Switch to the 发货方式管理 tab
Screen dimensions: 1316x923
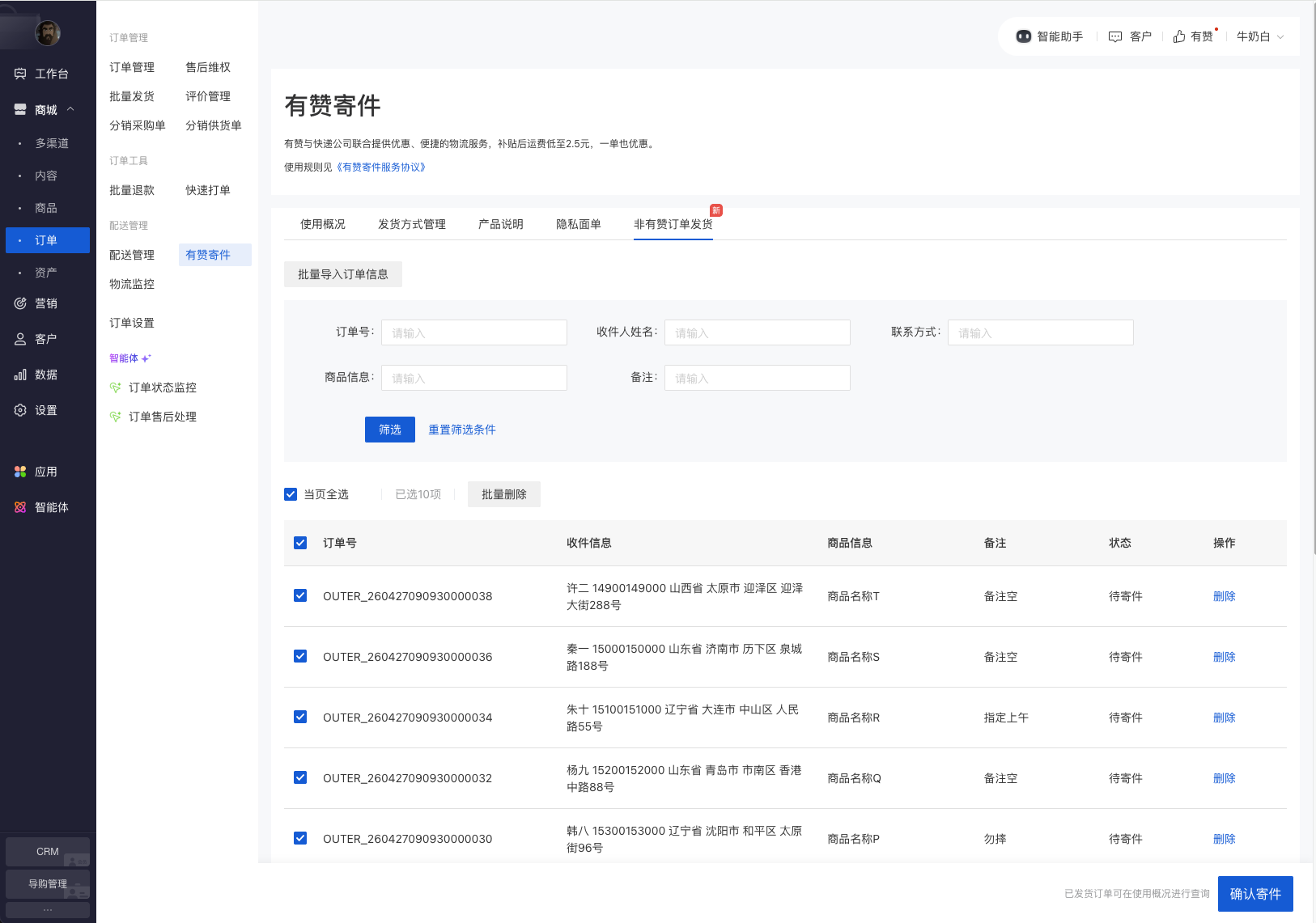411,224
